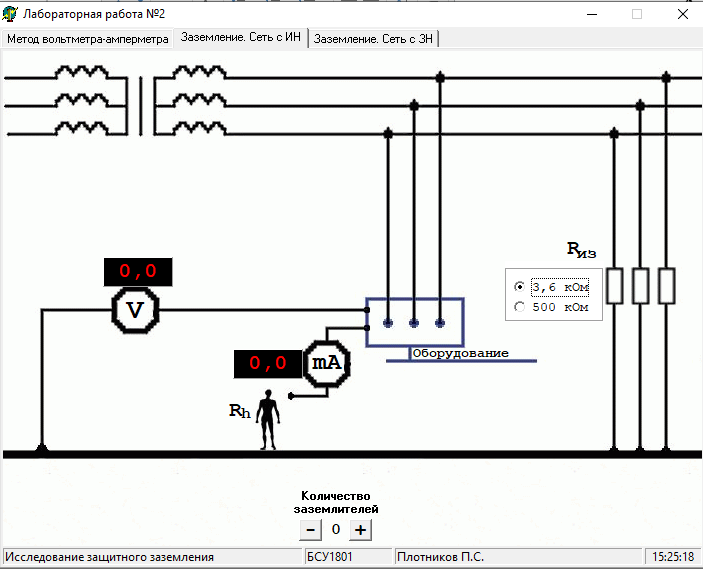Click the voltmeter red digital readout
The image size is (703, 569).
tap(138, 272)
